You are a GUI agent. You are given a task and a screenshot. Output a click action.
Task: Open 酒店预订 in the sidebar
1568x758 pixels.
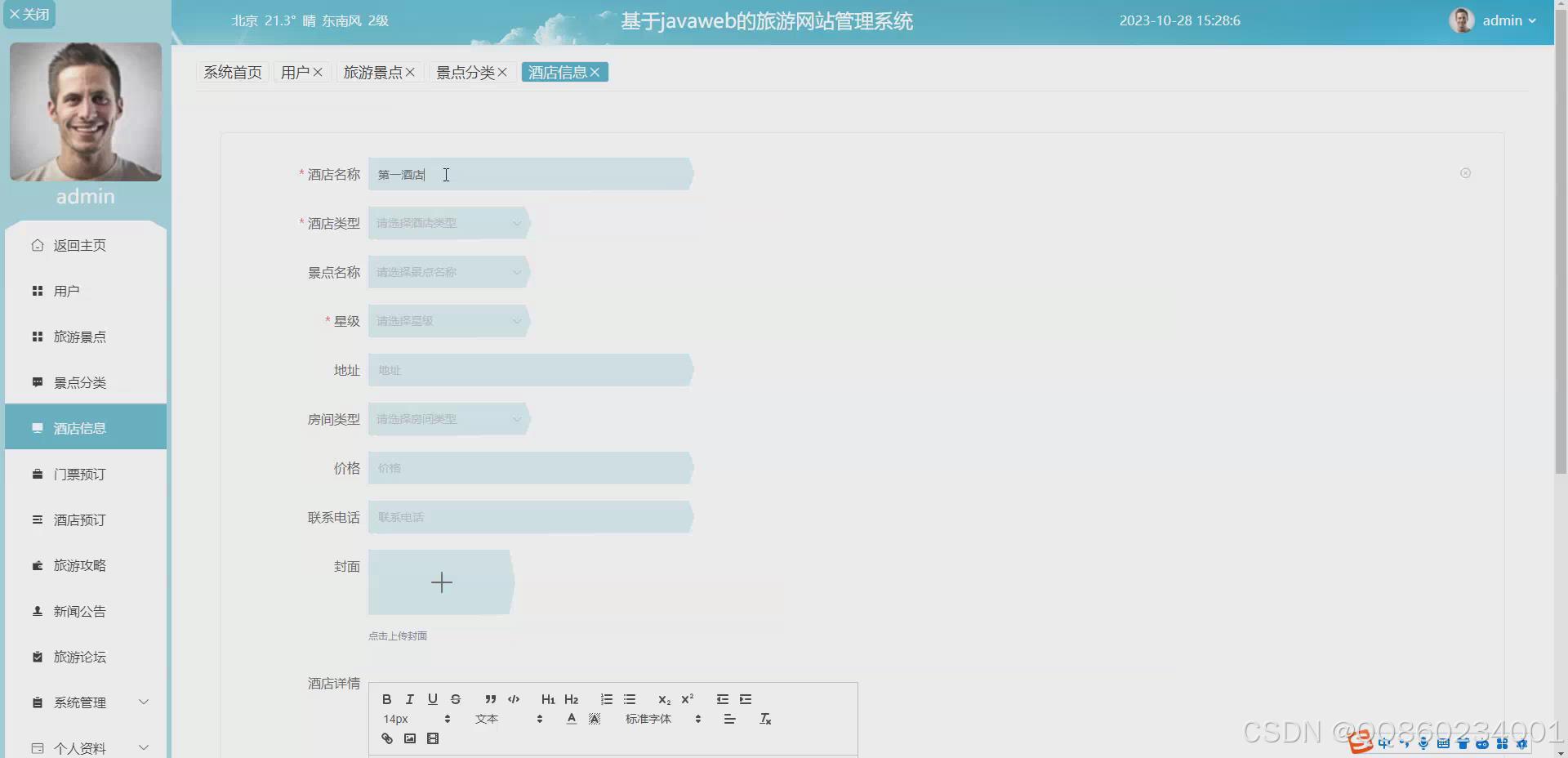click(86, 519)
